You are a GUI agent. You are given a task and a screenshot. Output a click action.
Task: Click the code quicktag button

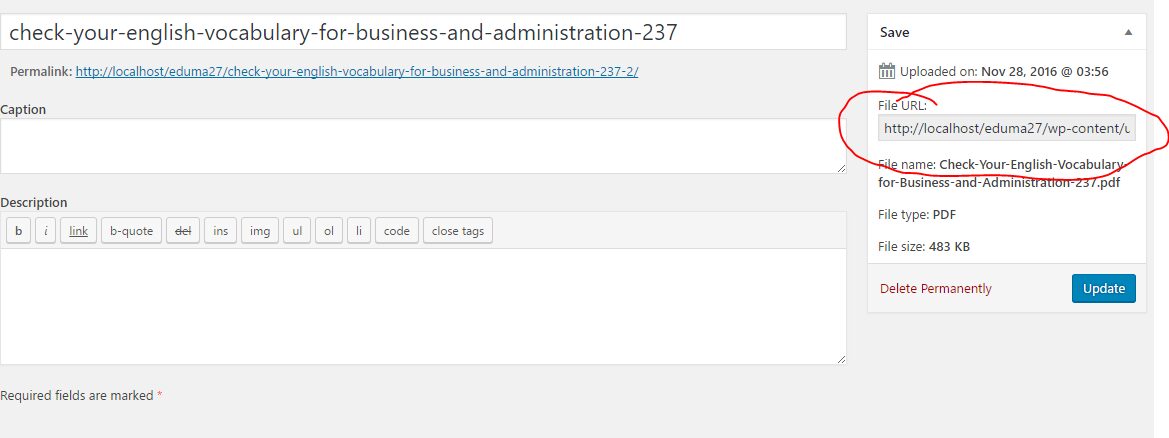coord(396,231)
